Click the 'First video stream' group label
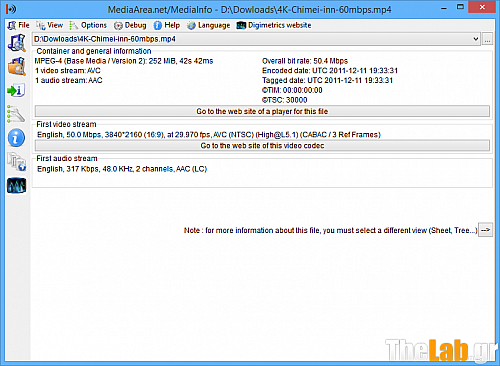 click(66, 124)
